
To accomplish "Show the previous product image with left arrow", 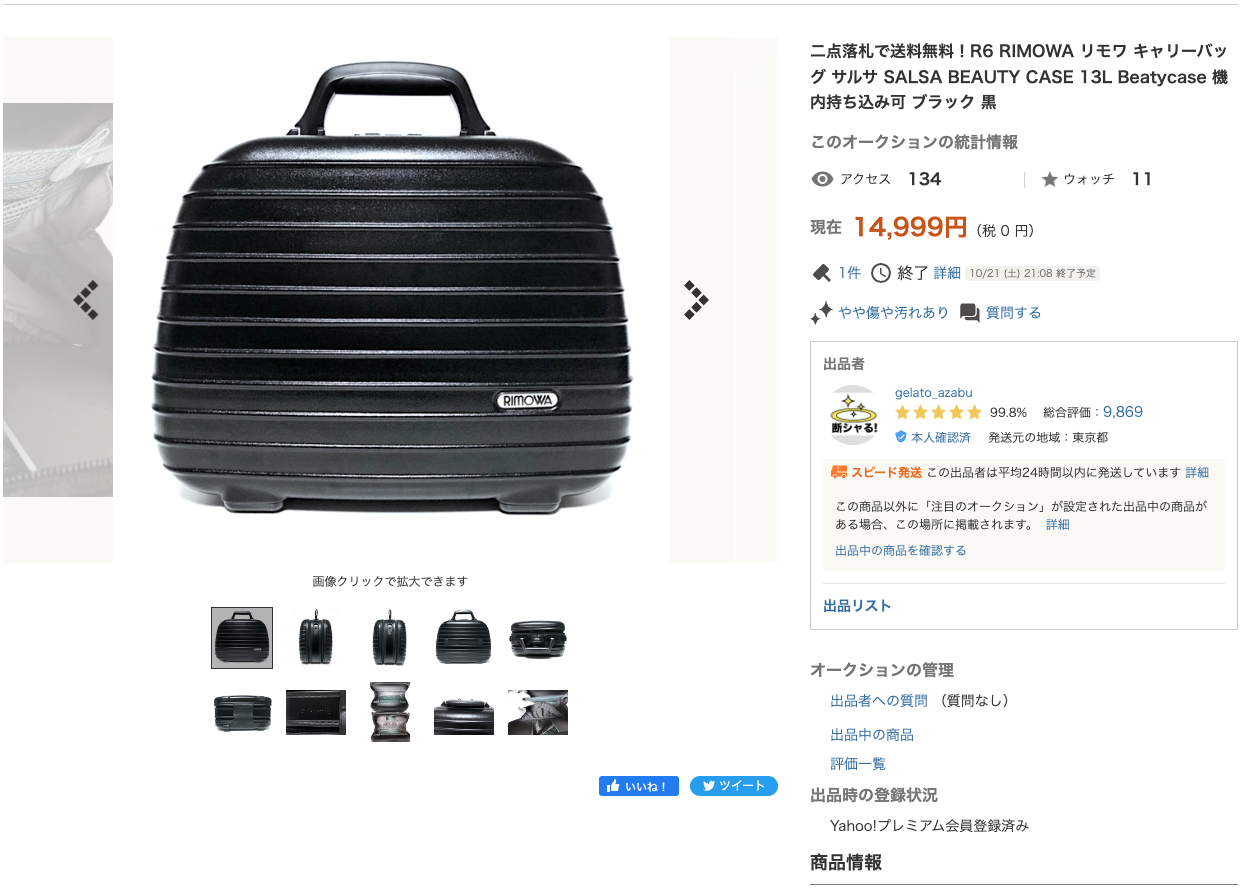I will [x=86, y=300].
